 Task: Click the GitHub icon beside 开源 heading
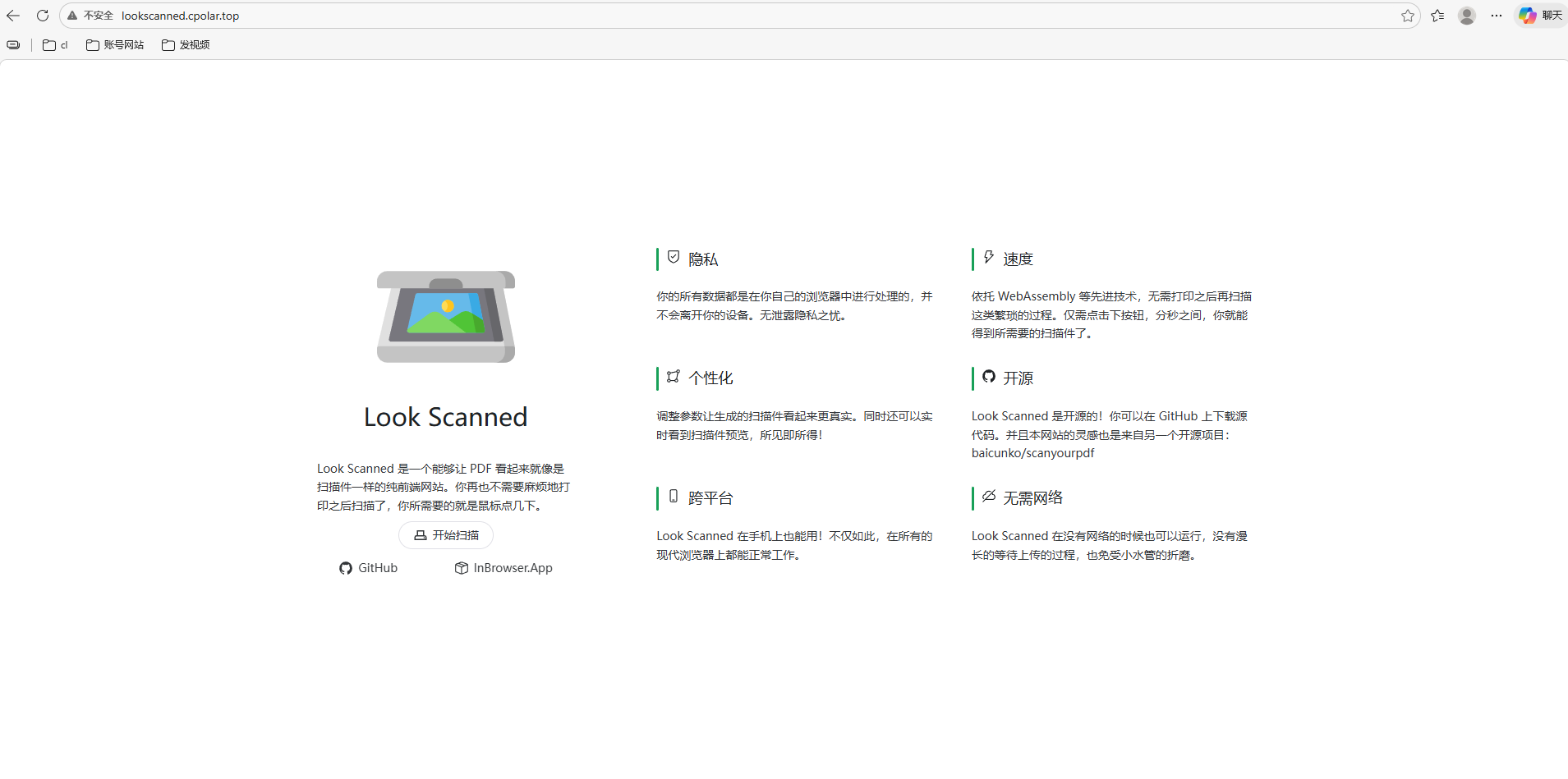tap(989, 377)
